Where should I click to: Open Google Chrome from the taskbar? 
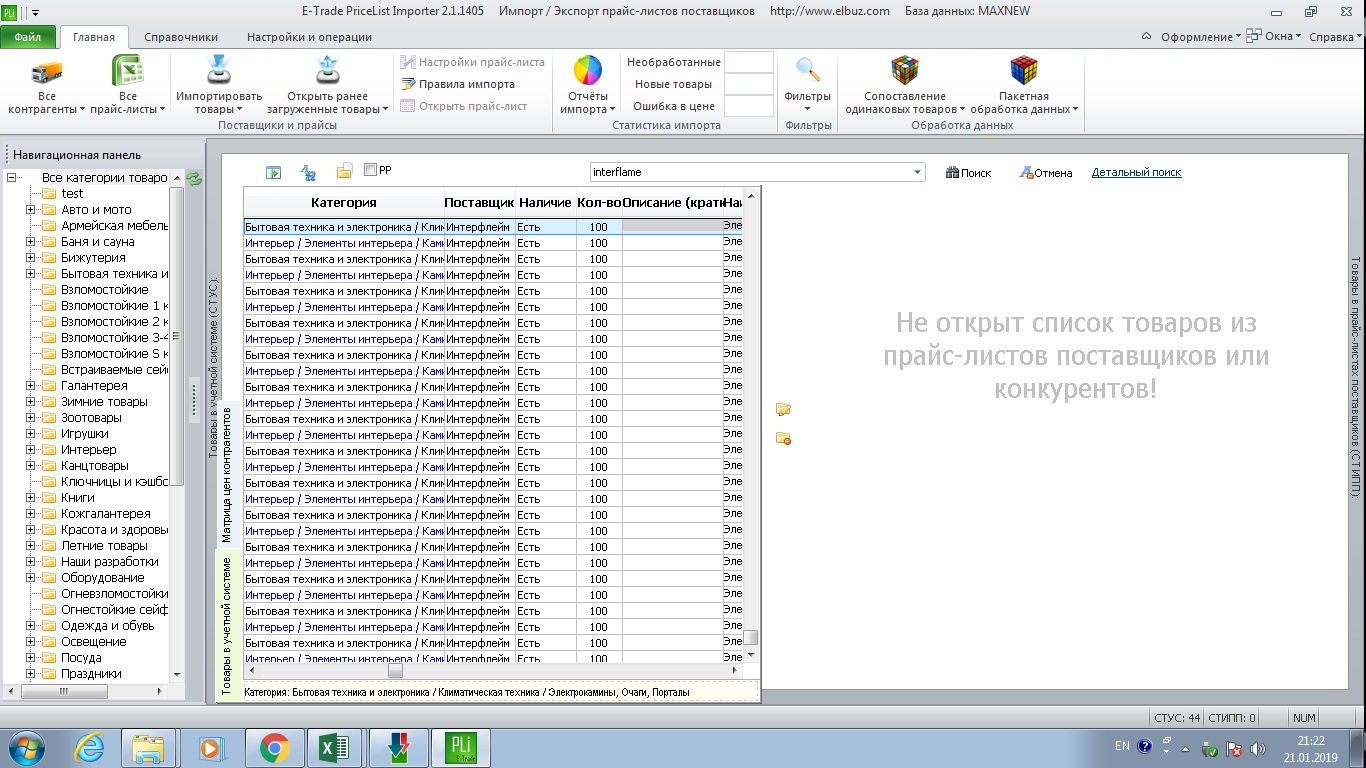(274, 748)
